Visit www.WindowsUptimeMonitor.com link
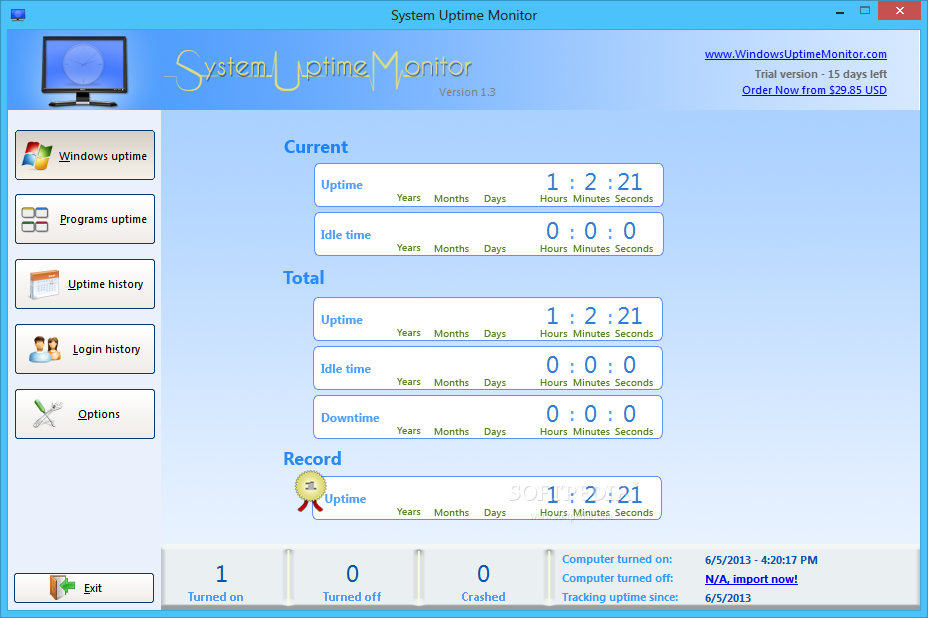 [x=795, y=54]
